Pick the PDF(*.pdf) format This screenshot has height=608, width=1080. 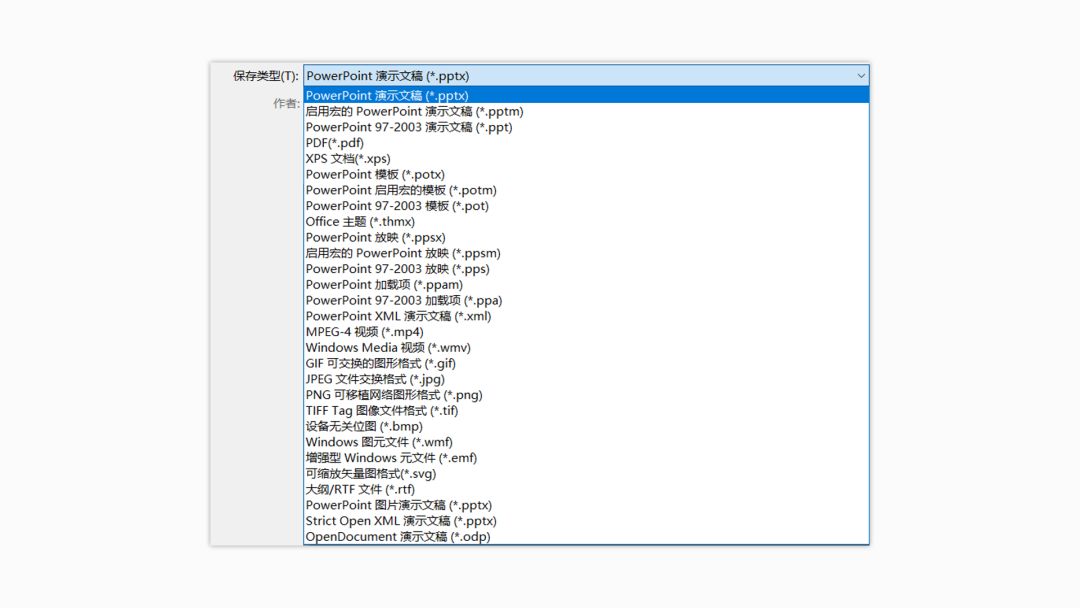[586, 143]
